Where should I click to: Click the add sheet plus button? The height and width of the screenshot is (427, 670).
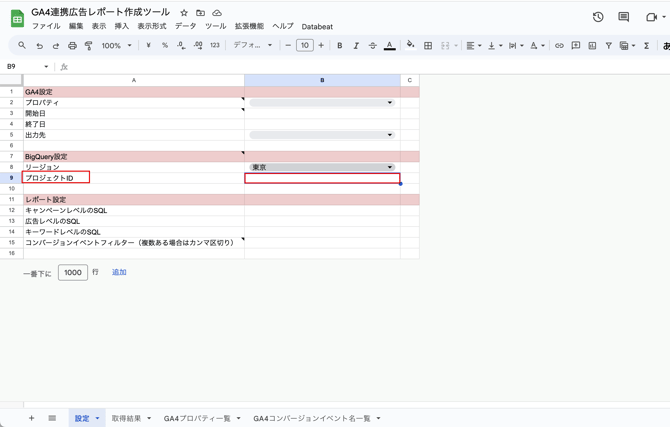click(31, 418)
